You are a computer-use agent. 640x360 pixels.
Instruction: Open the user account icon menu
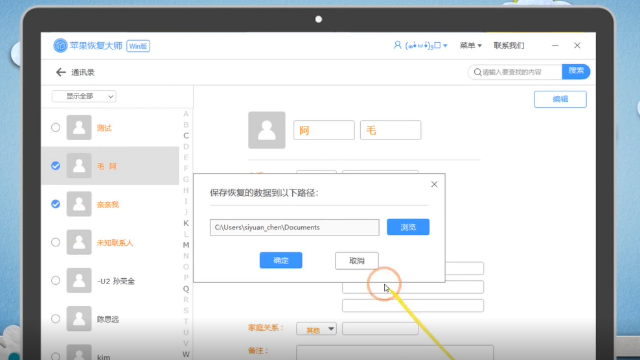(x=397, y=45)
